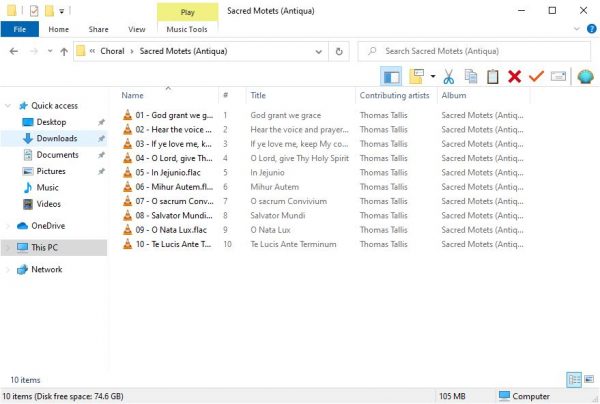
Task: Click the orange checkmark Properties icon
Action: pos(536,77)
